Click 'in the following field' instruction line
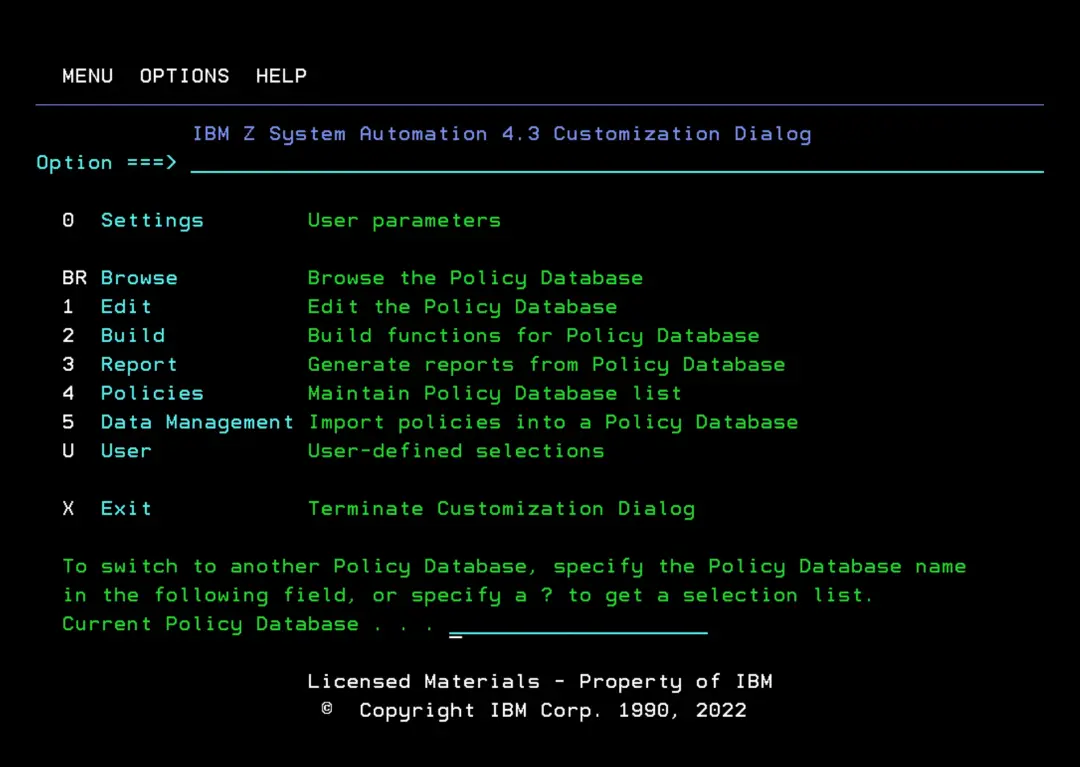 pyautogui.click(x=468, y=596)
